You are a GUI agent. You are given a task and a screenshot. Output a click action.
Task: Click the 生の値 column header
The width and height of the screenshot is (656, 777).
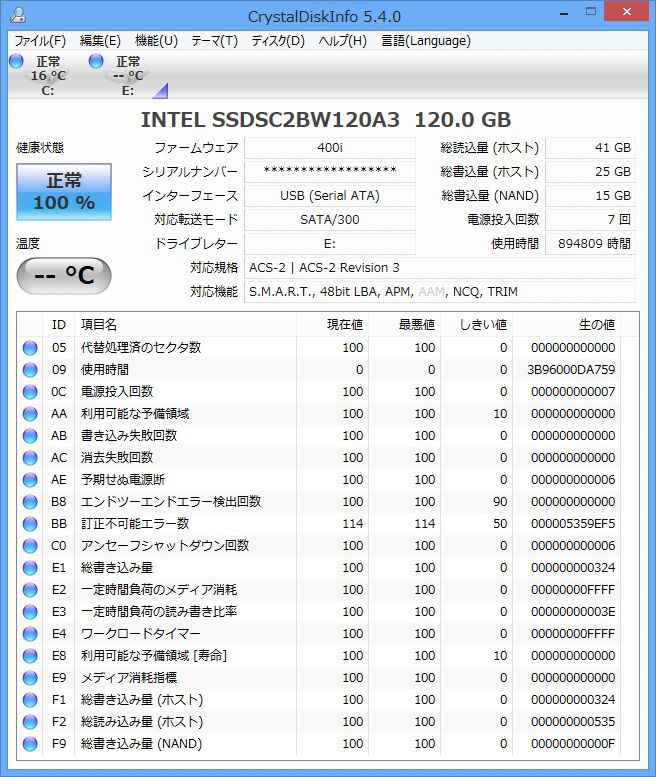[x=566, y=325]
